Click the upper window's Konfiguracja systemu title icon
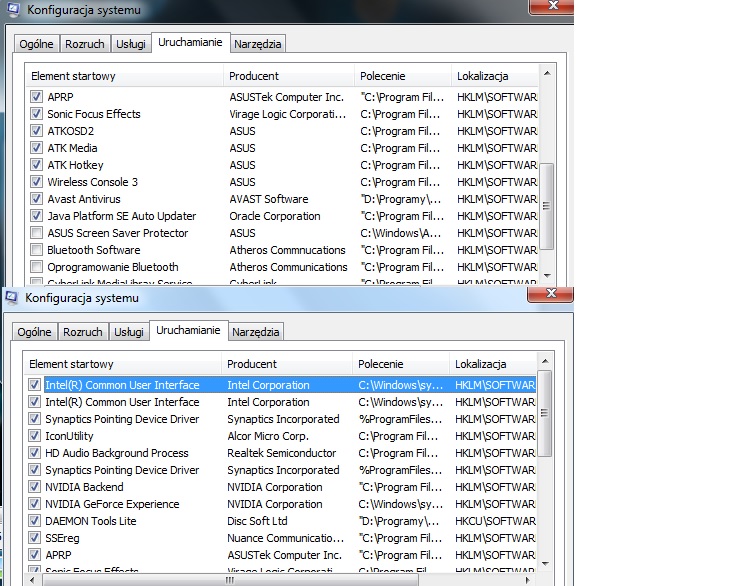Image resolution: width=756 pixels, height=586 pixels. tap(13, 9)
